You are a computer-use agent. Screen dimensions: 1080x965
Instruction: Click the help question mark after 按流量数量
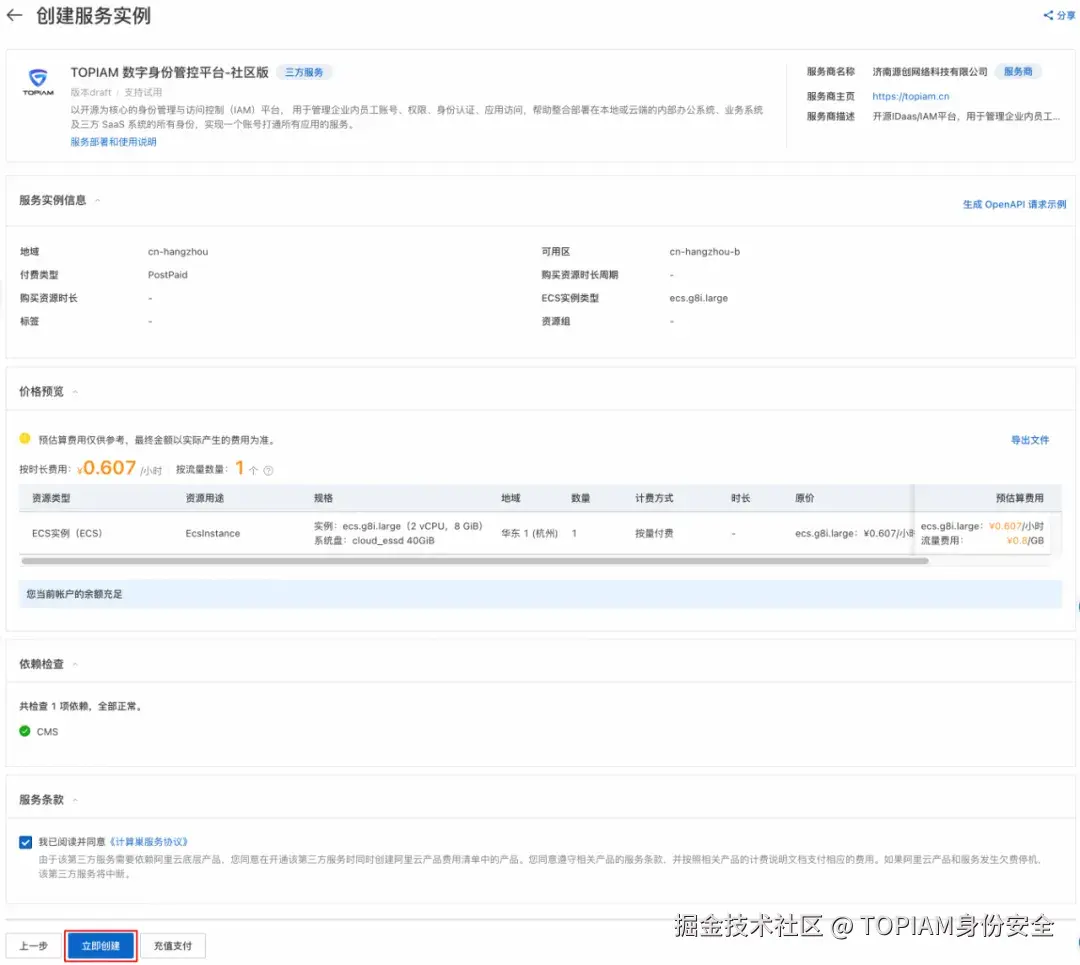(269, 470)
